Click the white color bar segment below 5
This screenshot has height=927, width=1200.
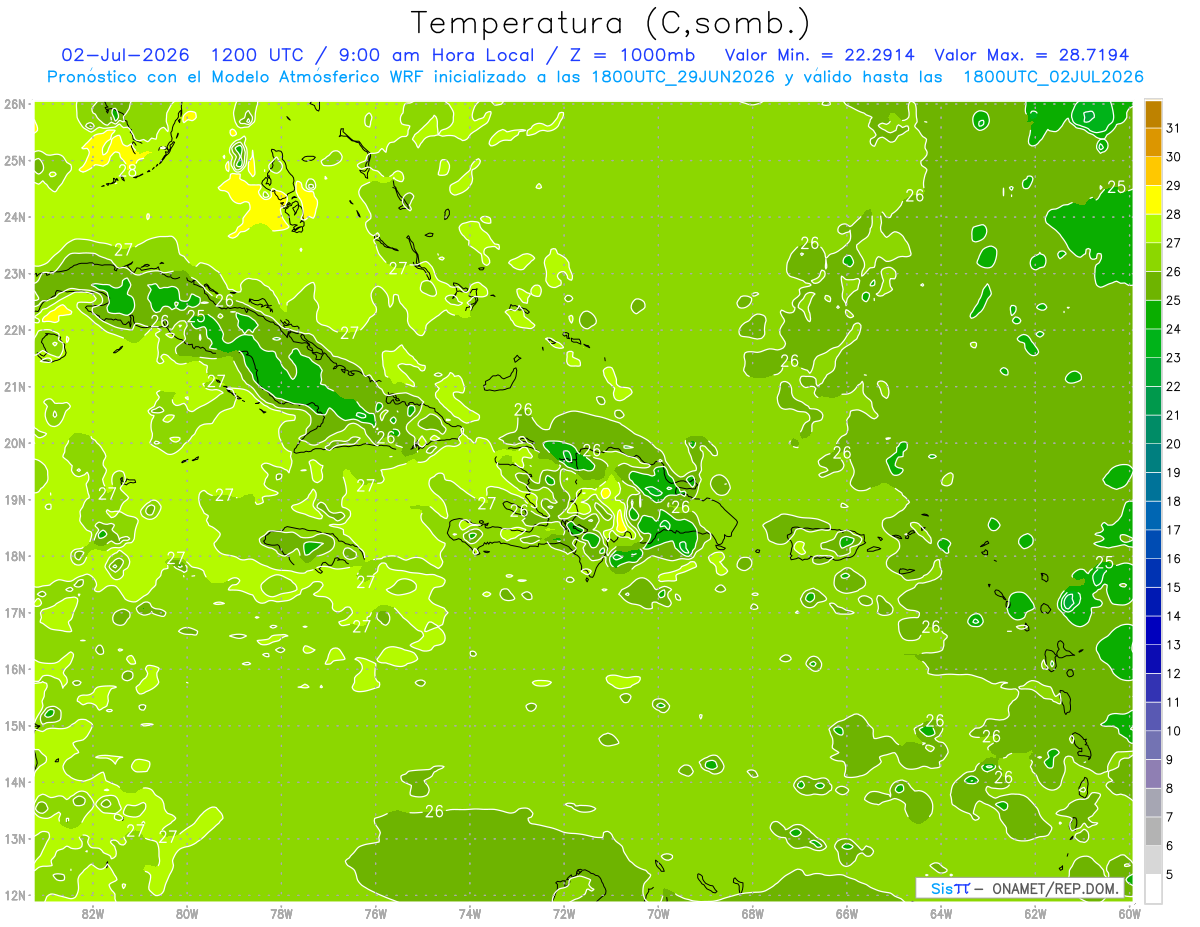click(1153, 889)
